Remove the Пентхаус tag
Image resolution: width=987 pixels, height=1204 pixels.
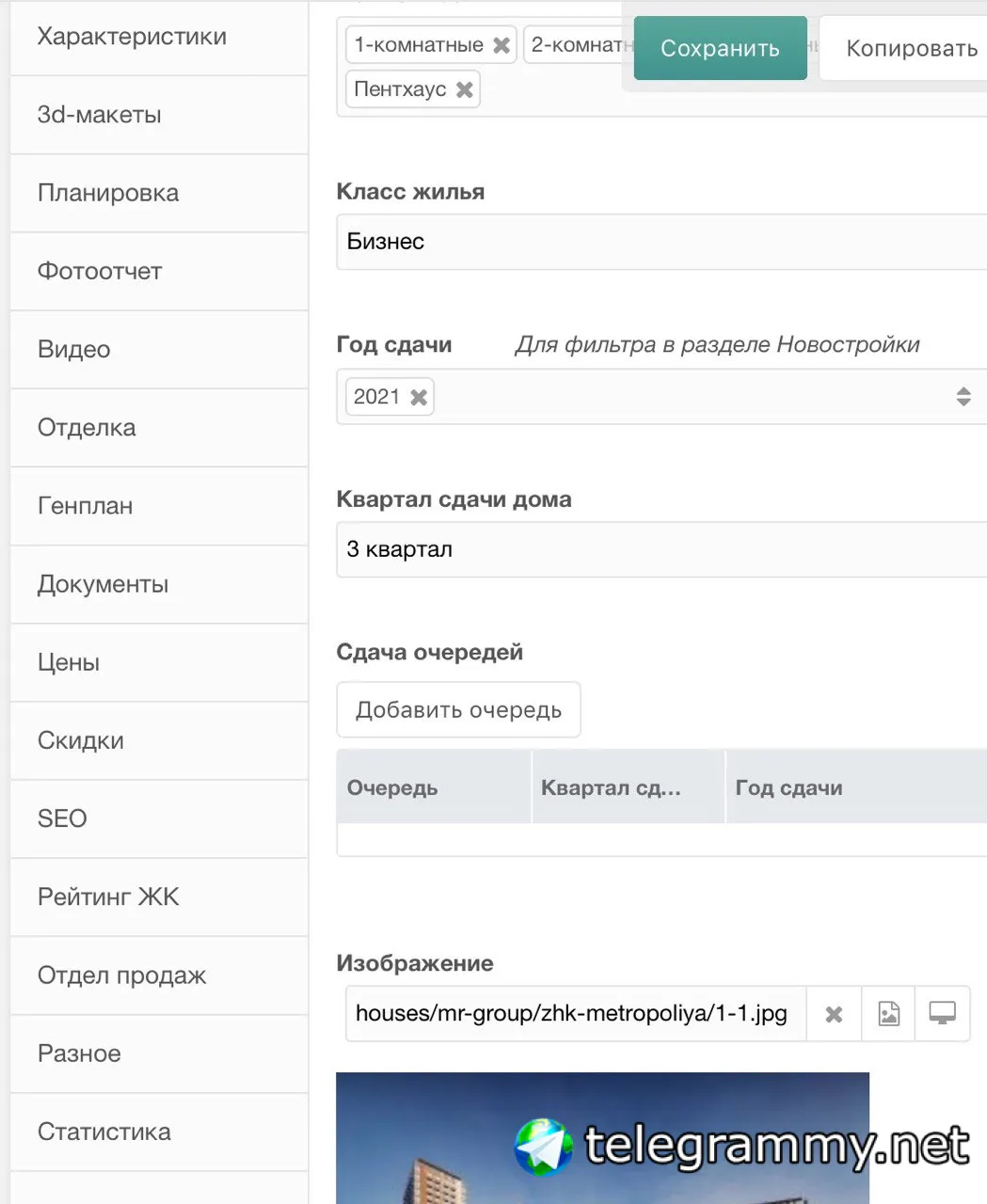pyautogui.click(x=465, y=89)
